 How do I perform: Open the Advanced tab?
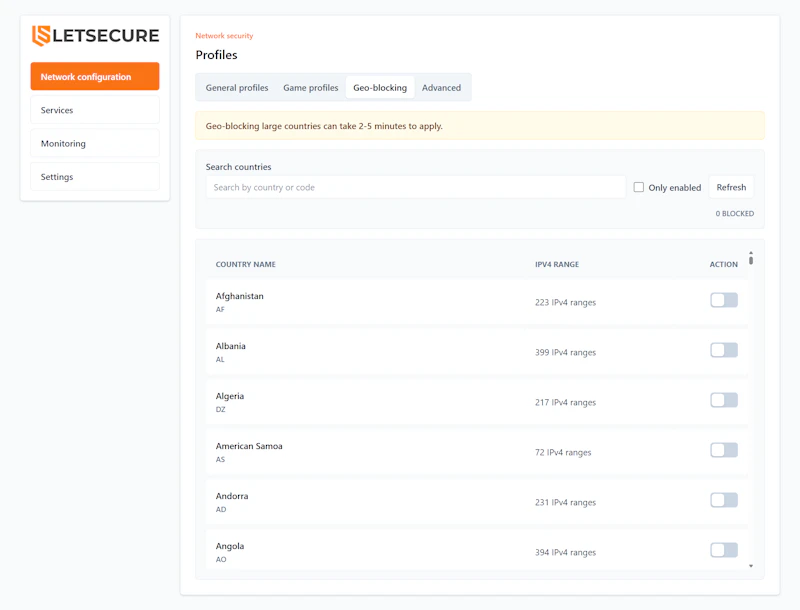(x=441, y=88)
